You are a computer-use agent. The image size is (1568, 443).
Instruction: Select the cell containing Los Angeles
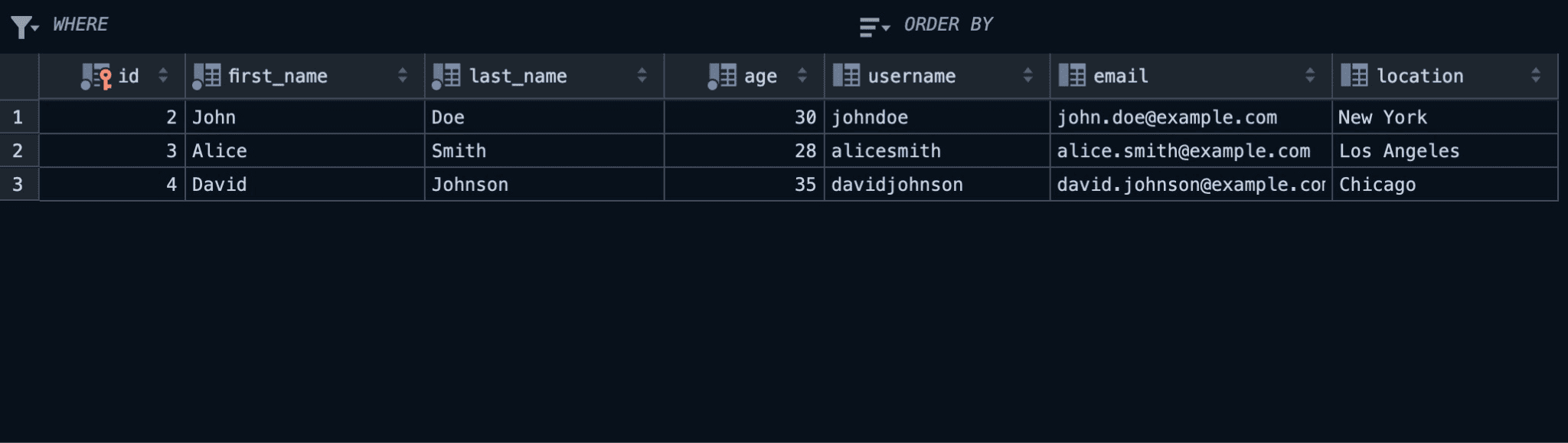[x=1399, y=151]
